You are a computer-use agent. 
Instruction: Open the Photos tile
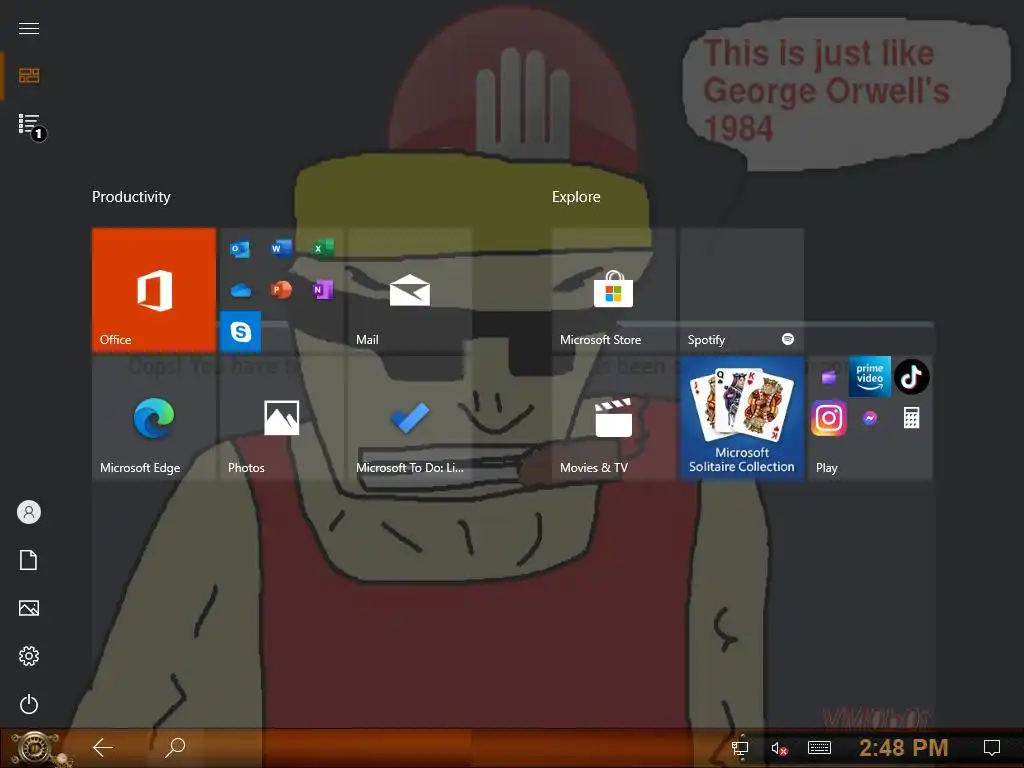pos(281,418)
